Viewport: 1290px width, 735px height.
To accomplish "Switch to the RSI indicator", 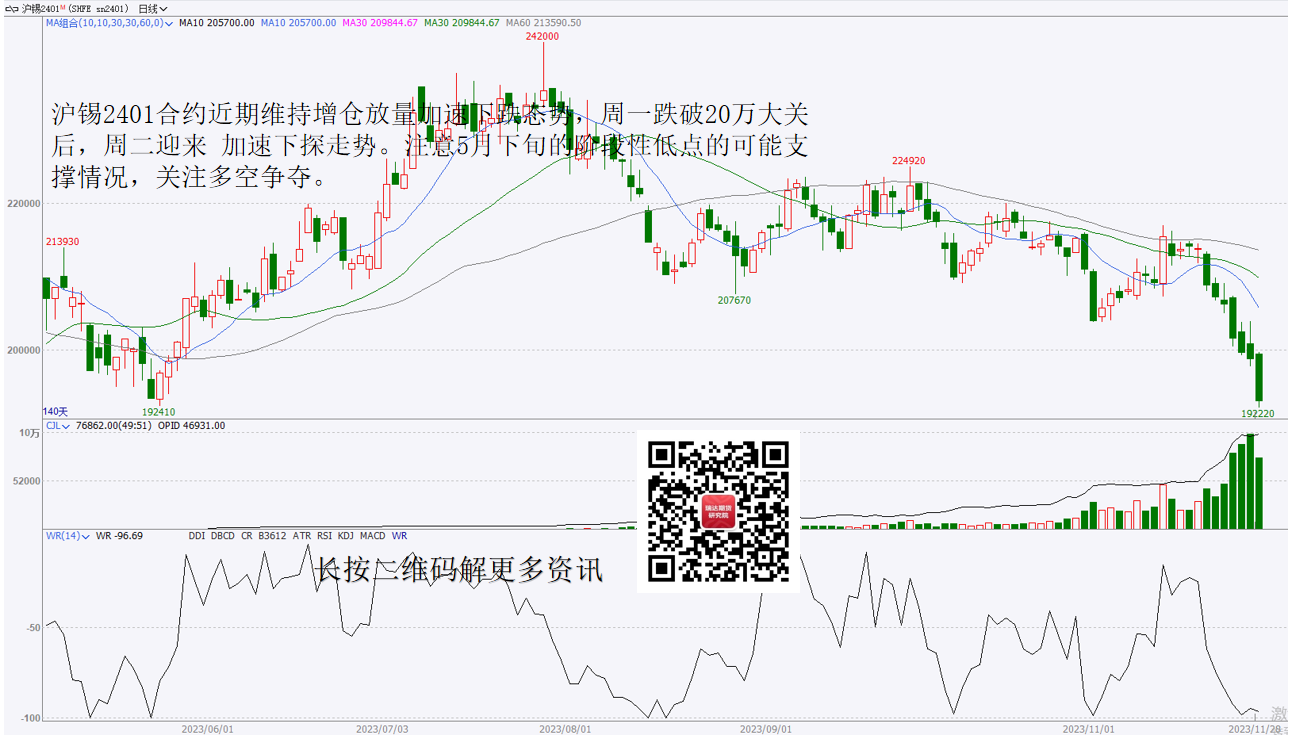I will coord(324,536).
